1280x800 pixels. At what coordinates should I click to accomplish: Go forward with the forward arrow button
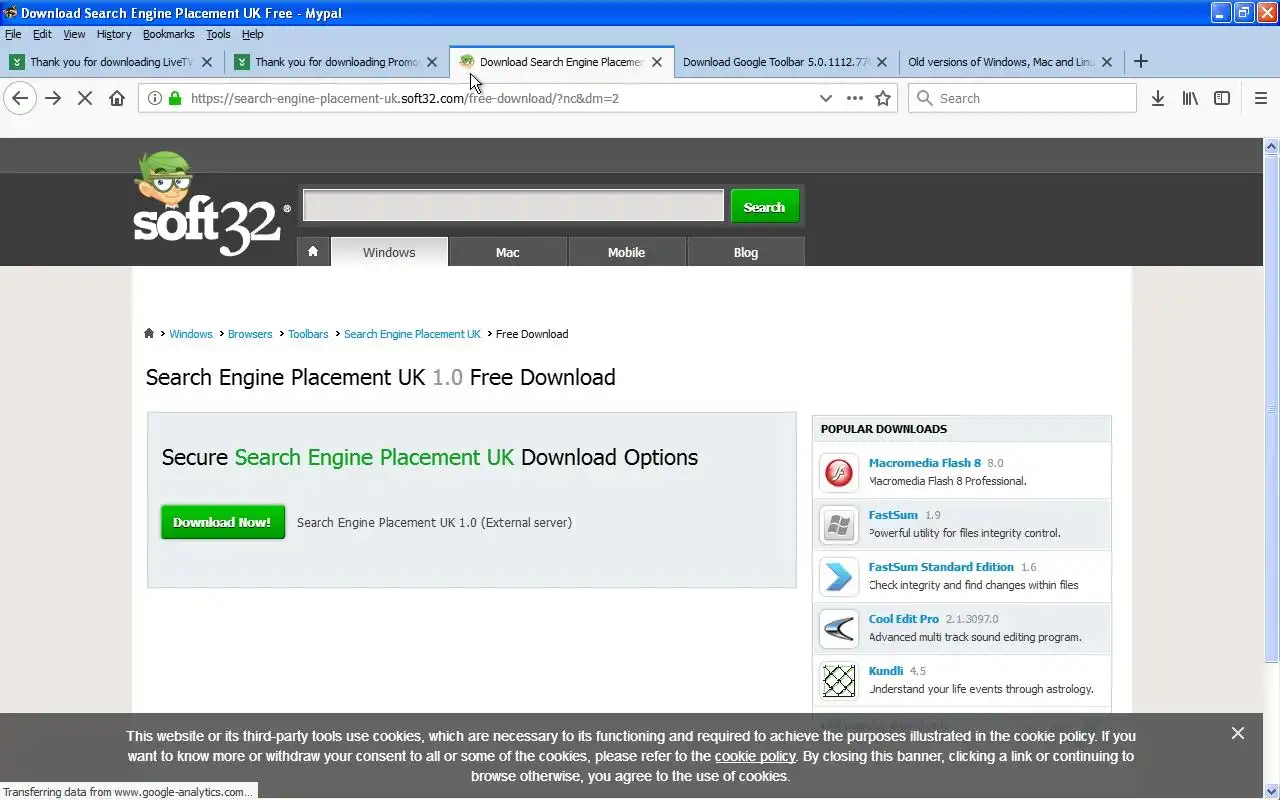(x=53, y=98)
